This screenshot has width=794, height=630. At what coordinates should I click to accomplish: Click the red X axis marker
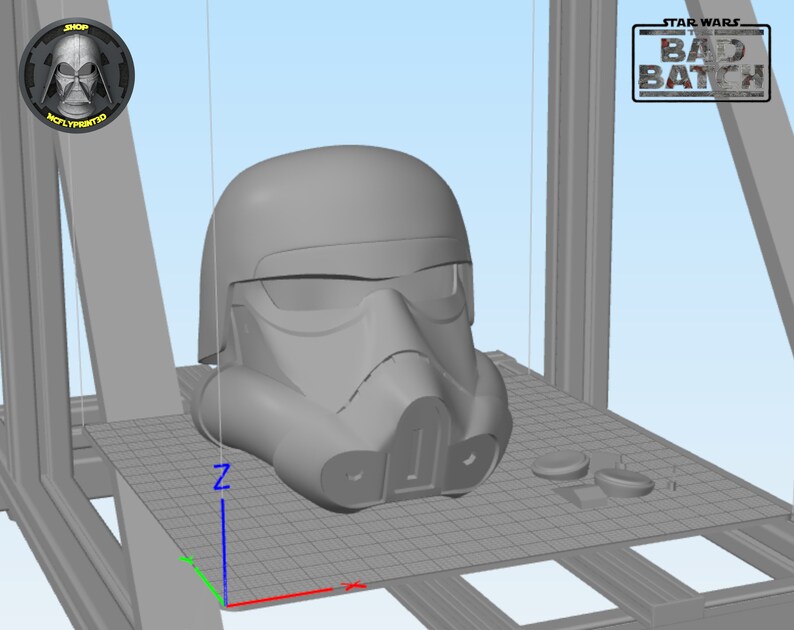click(x=353, y=586)
